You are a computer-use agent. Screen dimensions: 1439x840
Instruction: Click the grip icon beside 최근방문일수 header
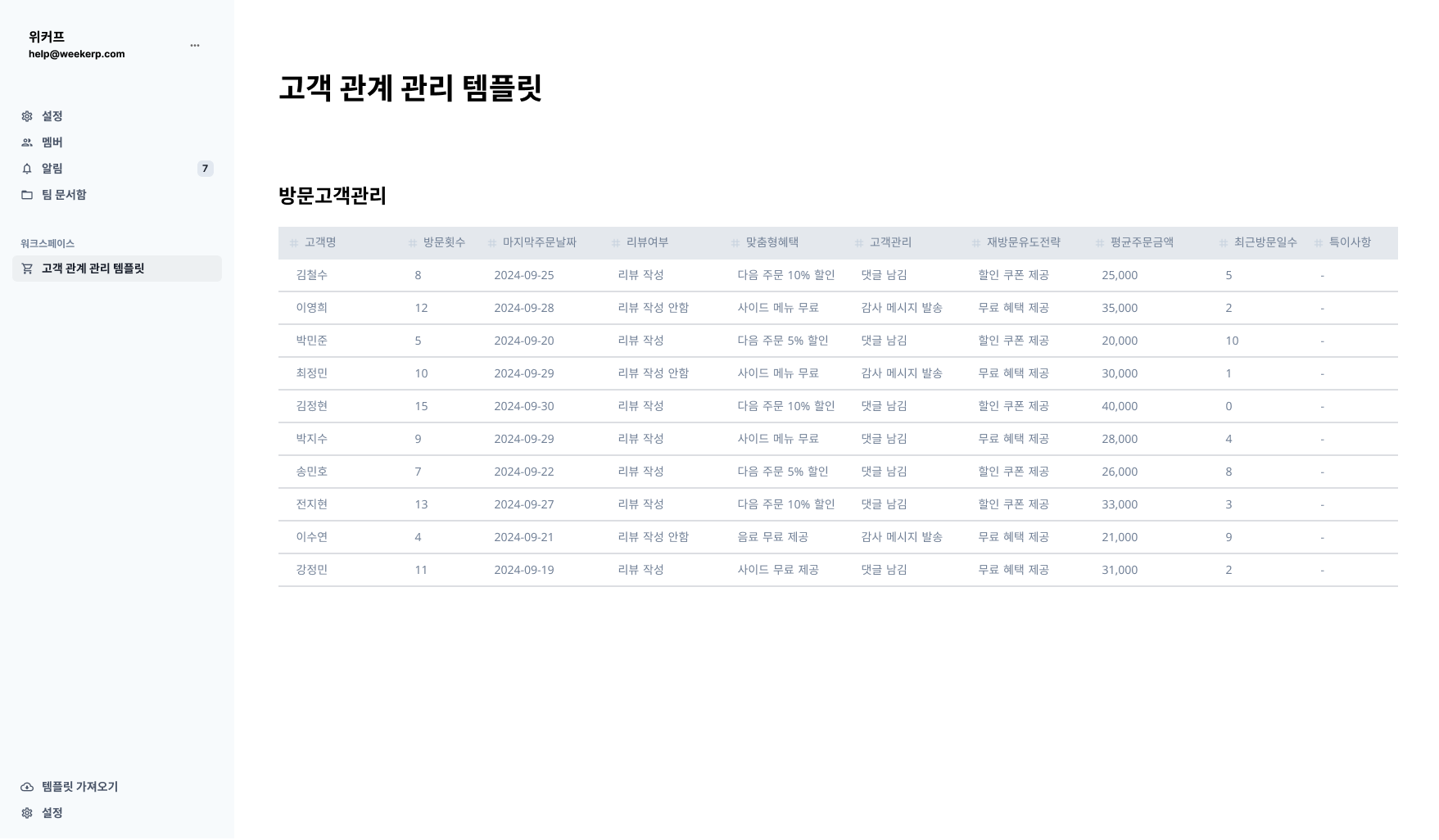click(x=1224, y=243)
